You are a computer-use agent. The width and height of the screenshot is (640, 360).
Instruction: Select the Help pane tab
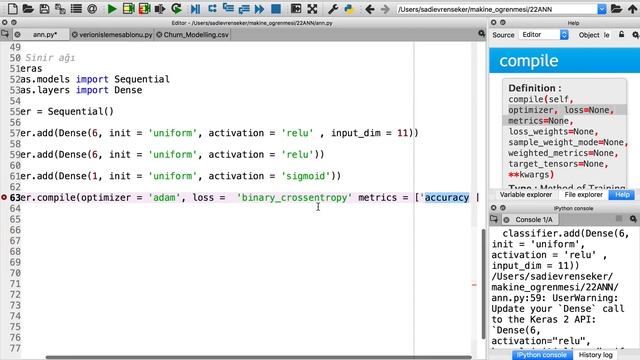(622, 195)
